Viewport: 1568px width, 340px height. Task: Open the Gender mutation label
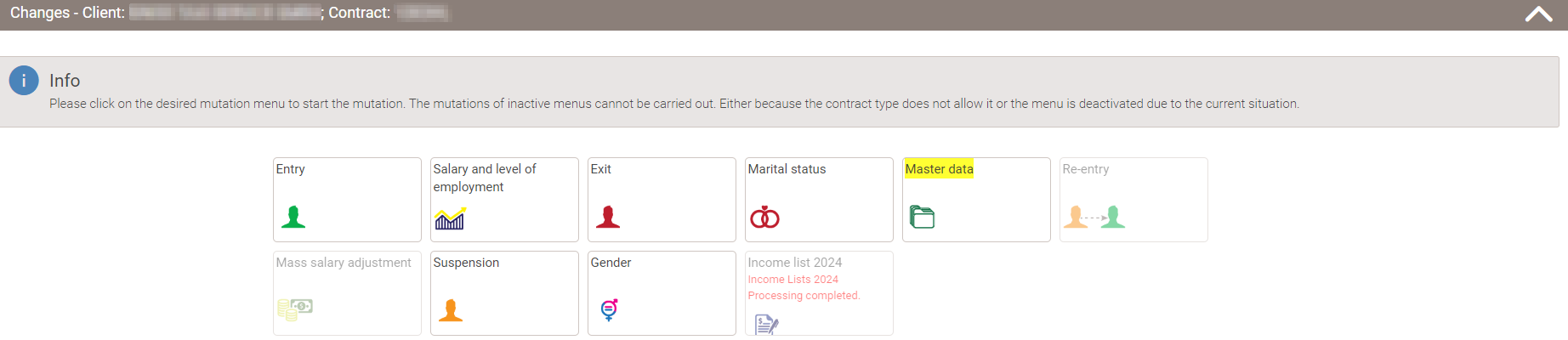tap(611, 263)
